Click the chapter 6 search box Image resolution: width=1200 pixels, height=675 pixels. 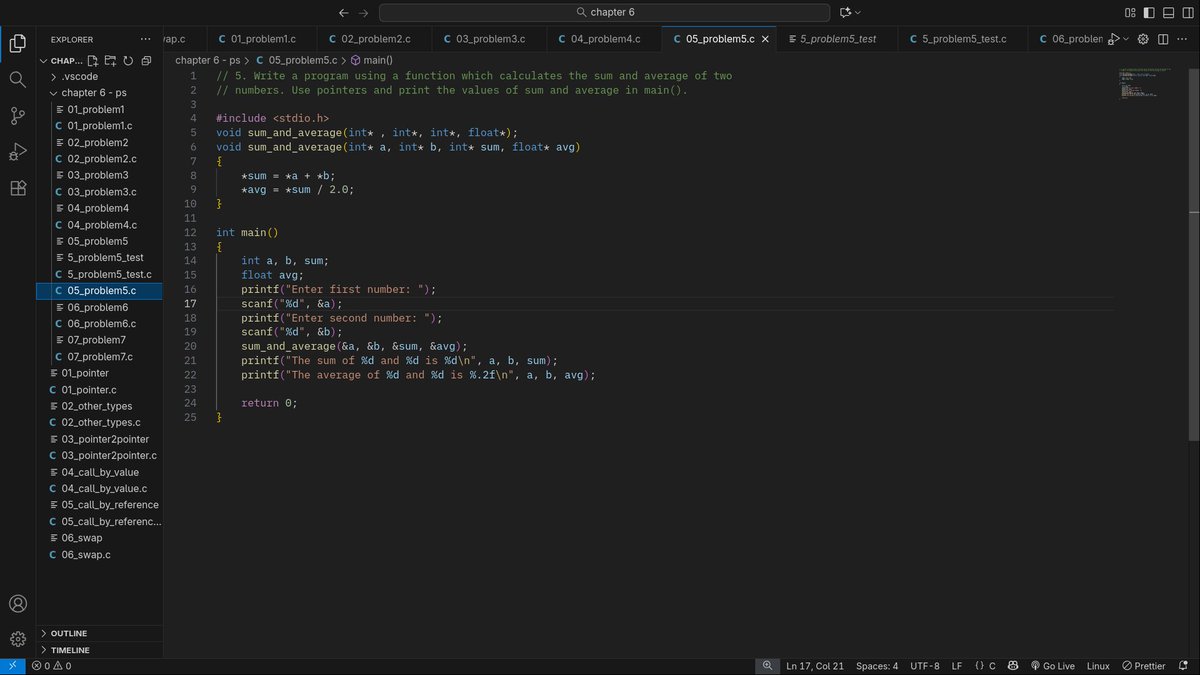point(604,12)
